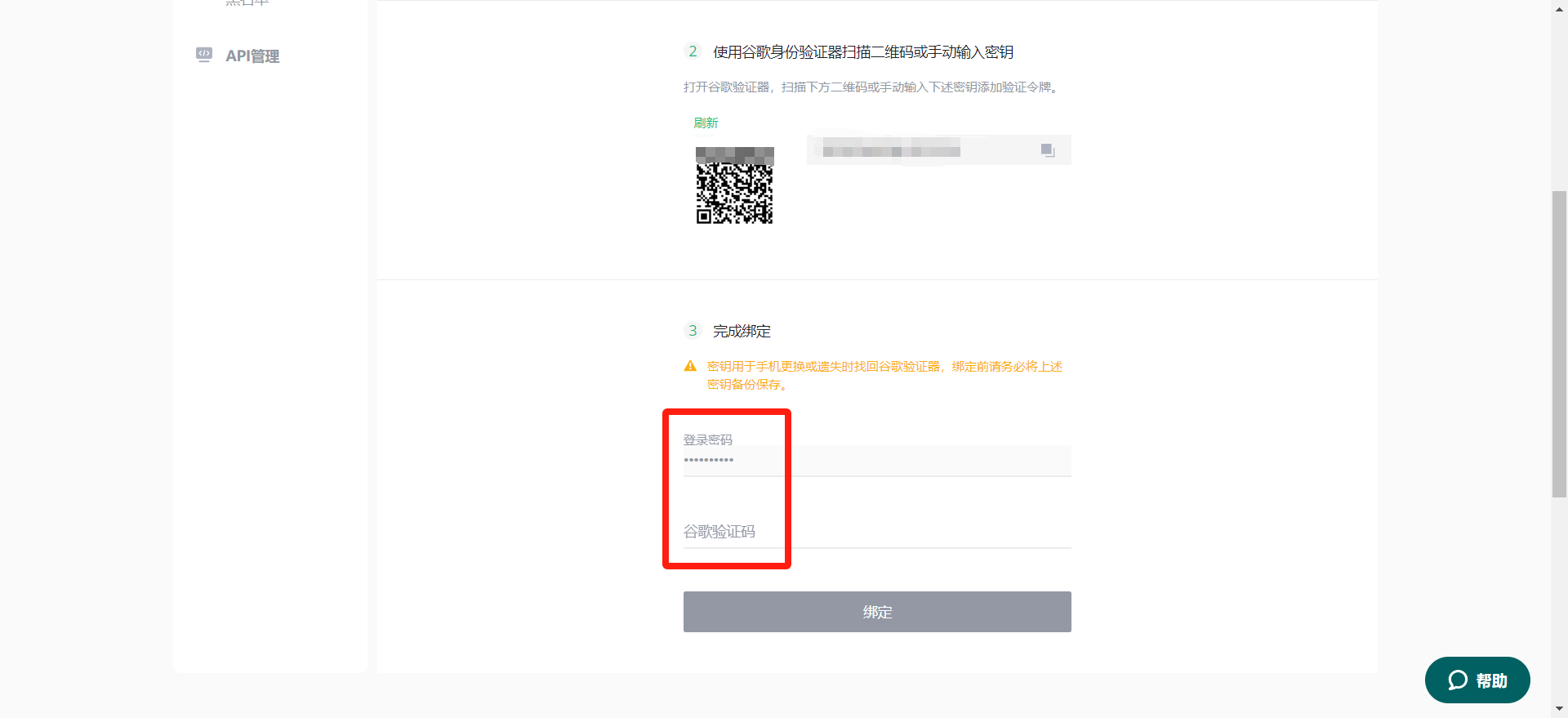Screen dimensions: 1568x718
Task: Click the API管理 code monitor icon
Action: coord(204,55)
